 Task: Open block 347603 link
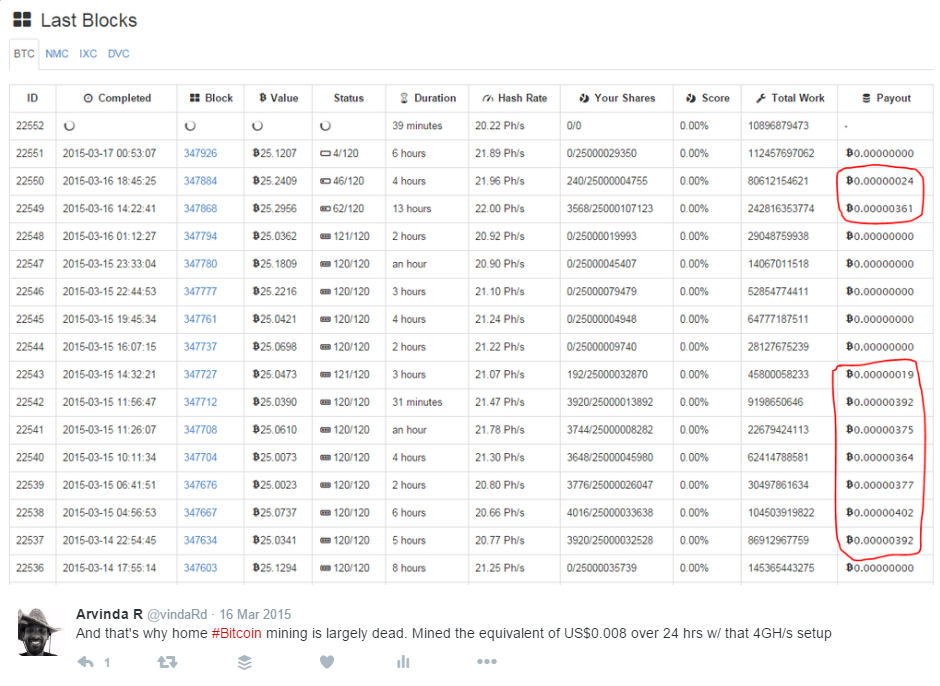(200, 568)
